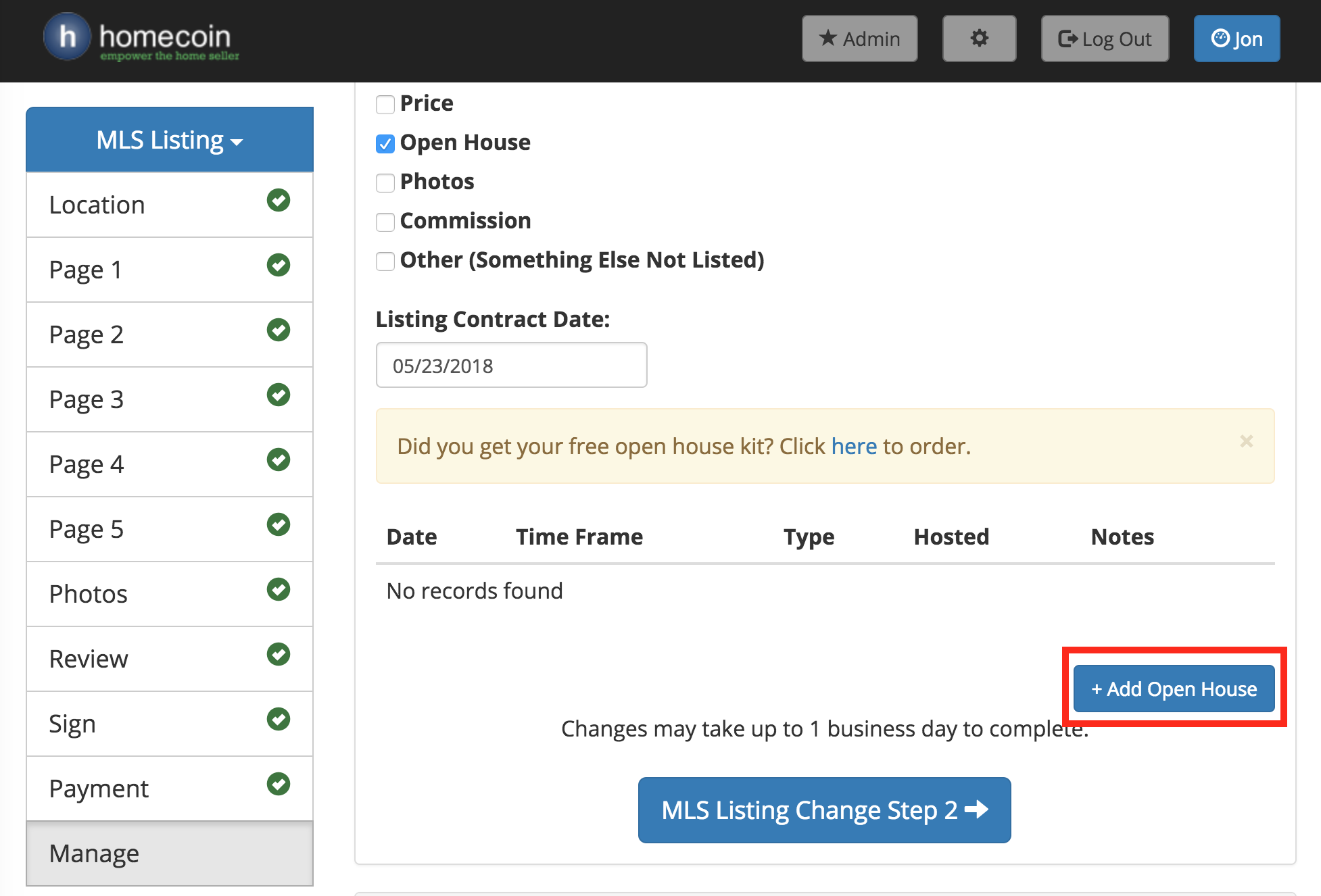Click the Admin star button

point(859,39)
